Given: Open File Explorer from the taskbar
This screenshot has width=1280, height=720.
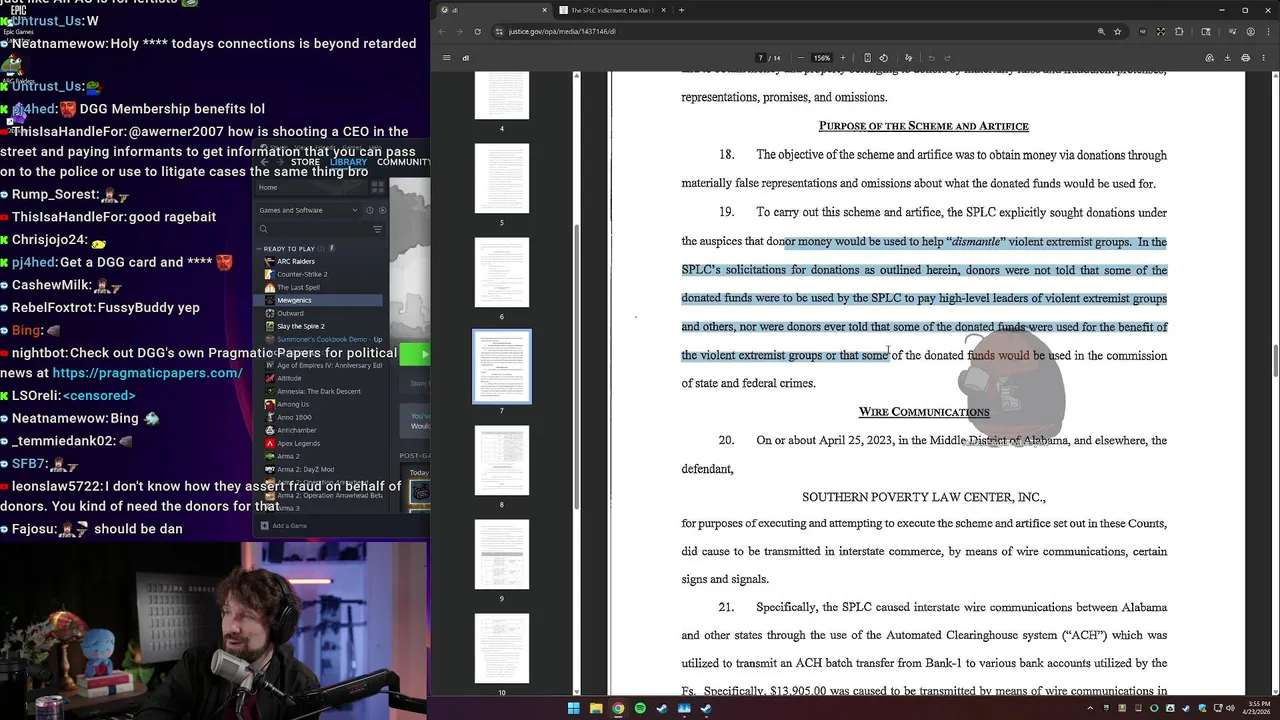Looking at the screenshot, I should point(596,709).
